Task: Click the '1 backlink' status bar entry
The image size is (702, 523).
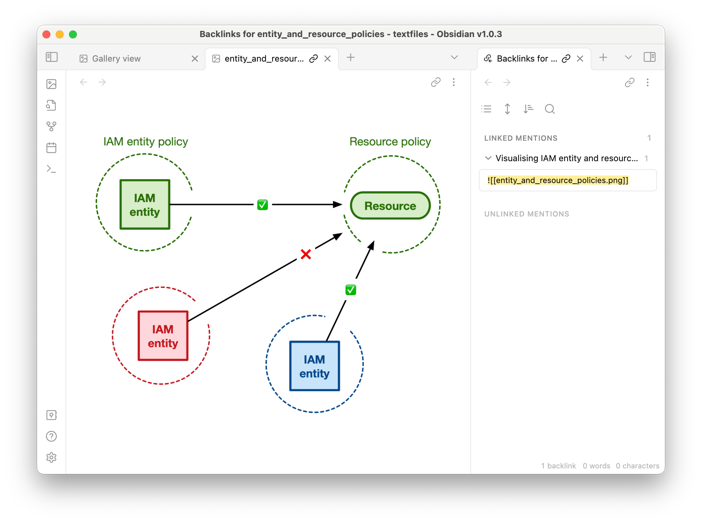Action: click(x=558, y=466)
